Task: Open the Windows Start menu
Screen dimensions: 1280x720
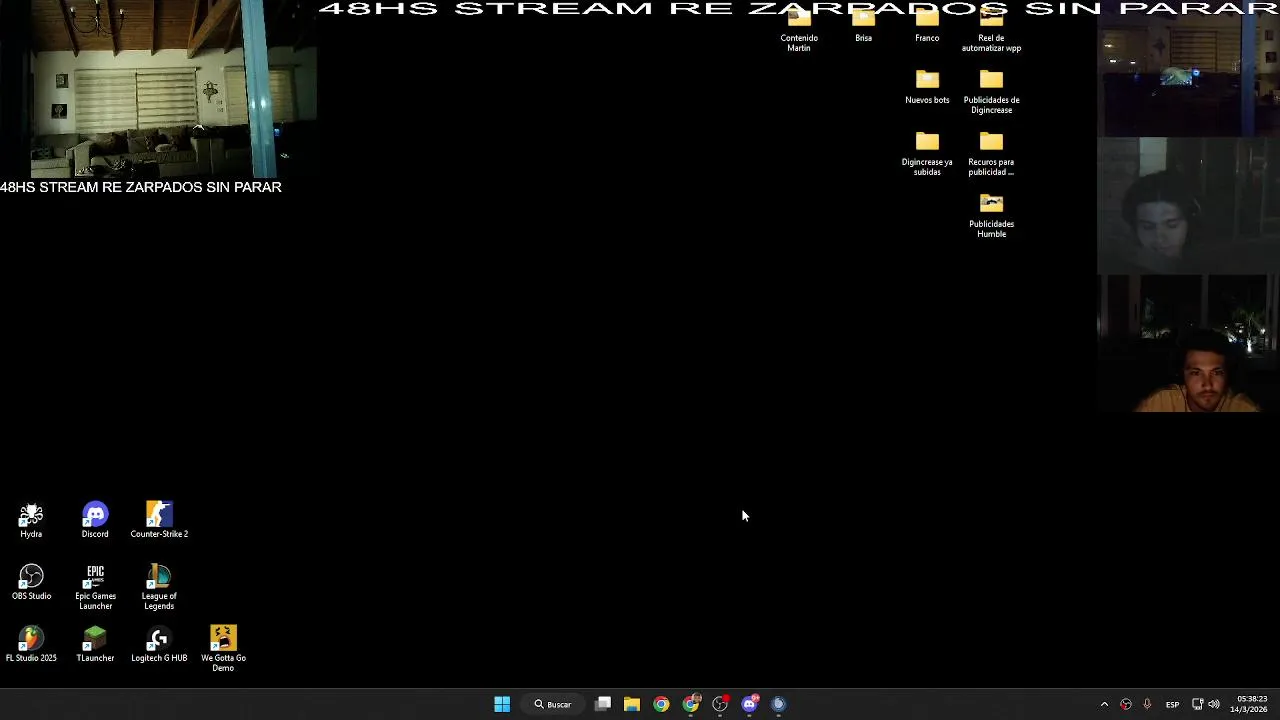Action: pos(502,704)
